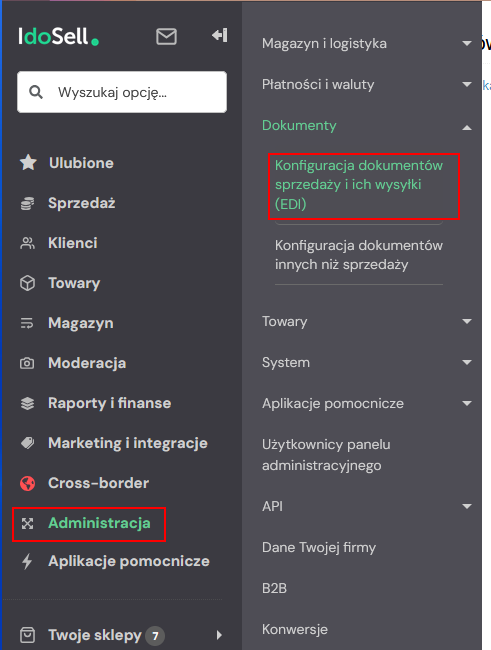491x650 pixels.
Task: Select the Ulubione star icon
Action: [28, 162]
